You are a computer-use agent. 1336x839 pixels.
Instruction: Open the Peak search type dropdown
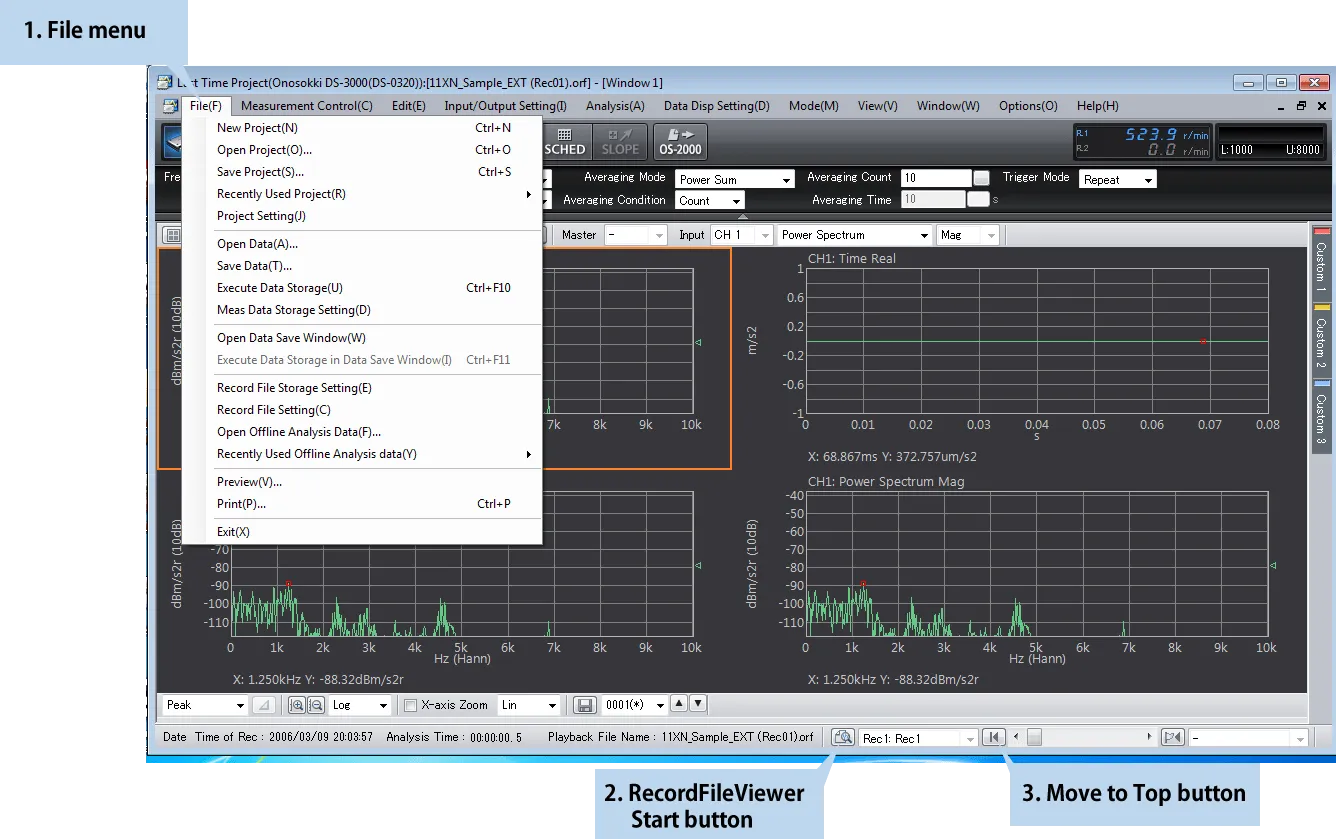(205, 705)
